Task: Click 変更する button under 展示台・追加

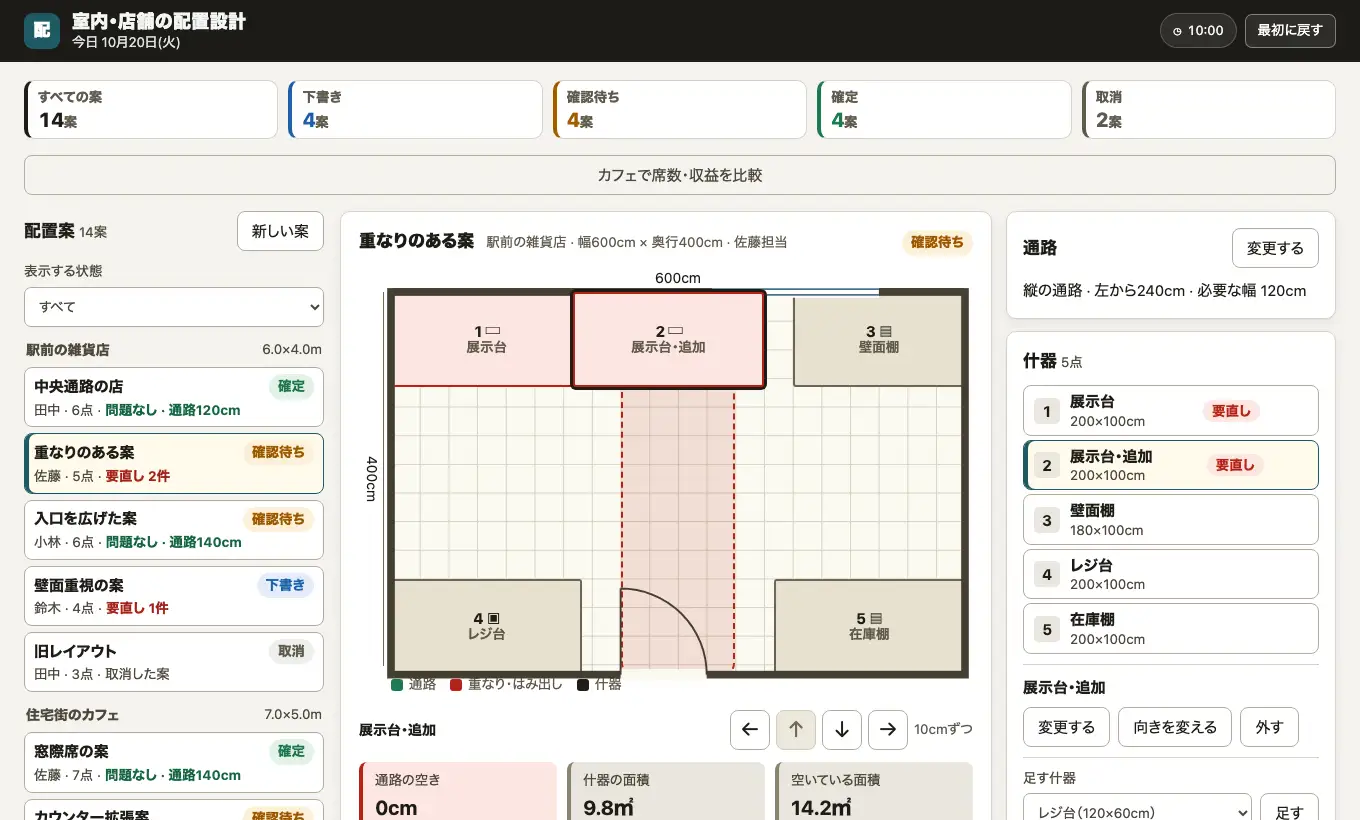Action: (x=1066, y=727)
